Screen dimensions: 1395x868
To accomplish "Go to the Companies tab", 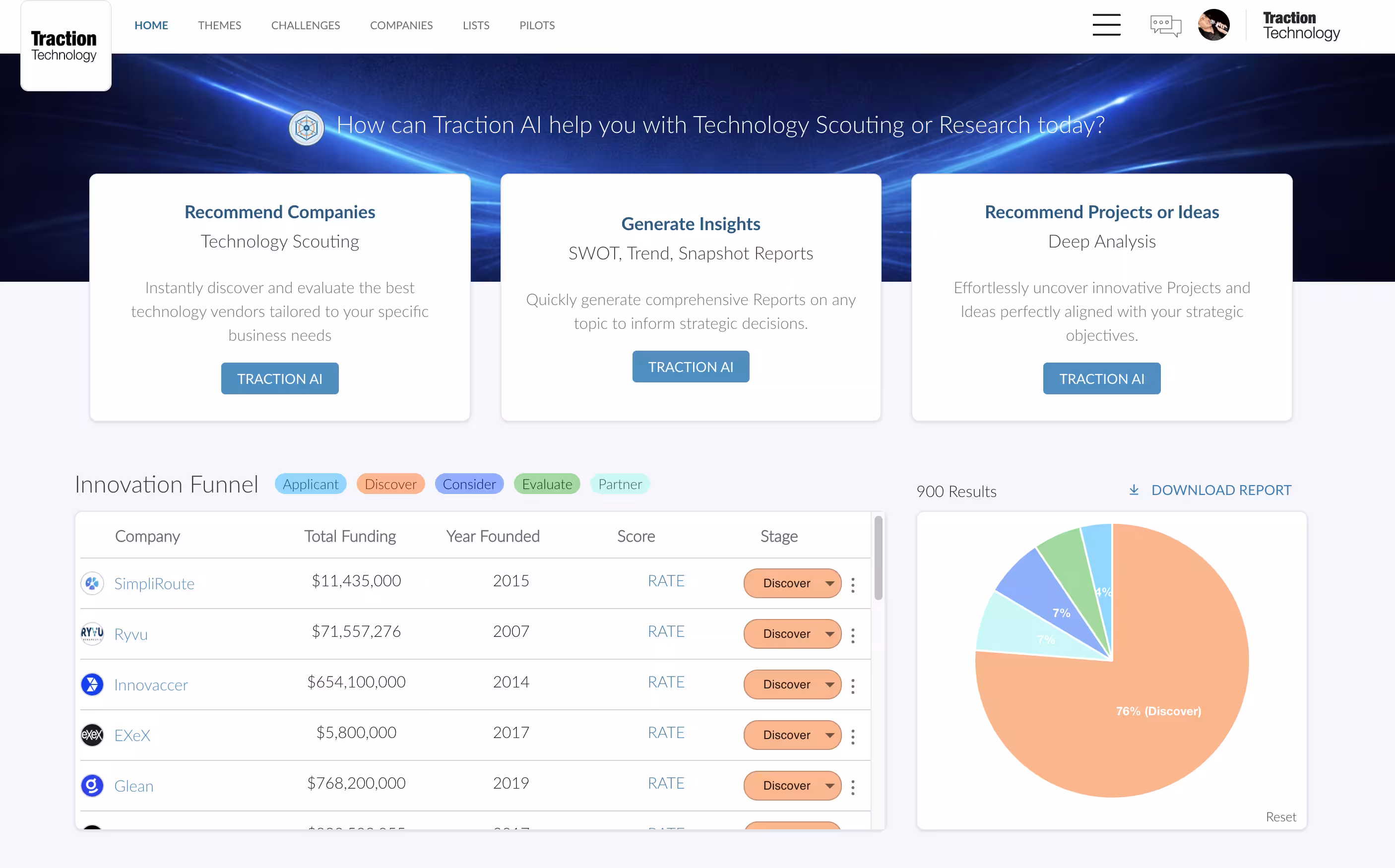I will pos(401,25).
